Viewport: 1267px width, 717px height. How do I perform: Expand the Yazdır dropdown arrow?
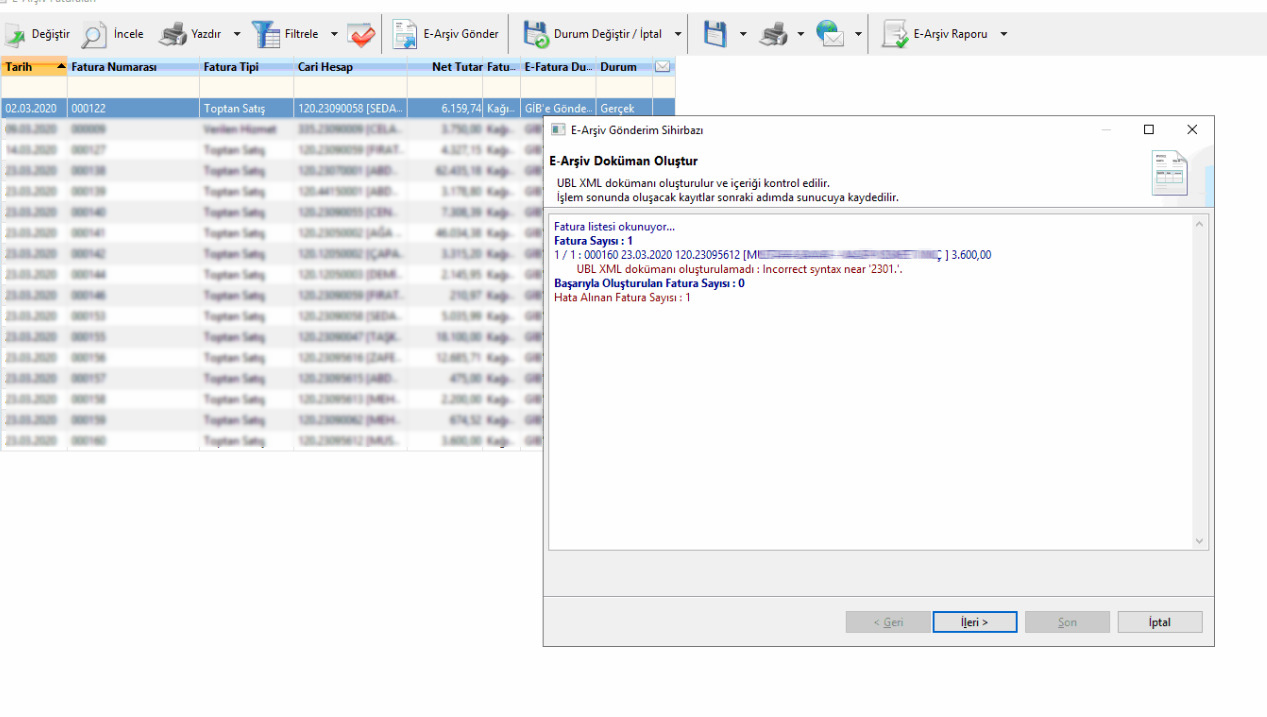click(237, 35)
